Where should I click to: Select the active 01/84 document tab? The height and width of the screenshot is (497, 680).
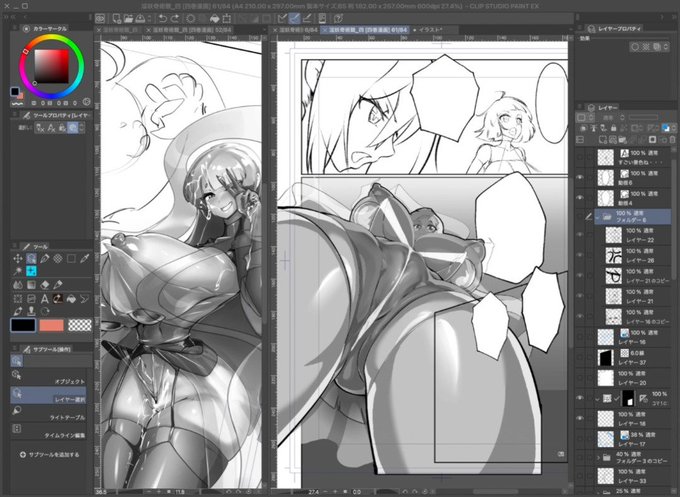click(x=365, y=30)
